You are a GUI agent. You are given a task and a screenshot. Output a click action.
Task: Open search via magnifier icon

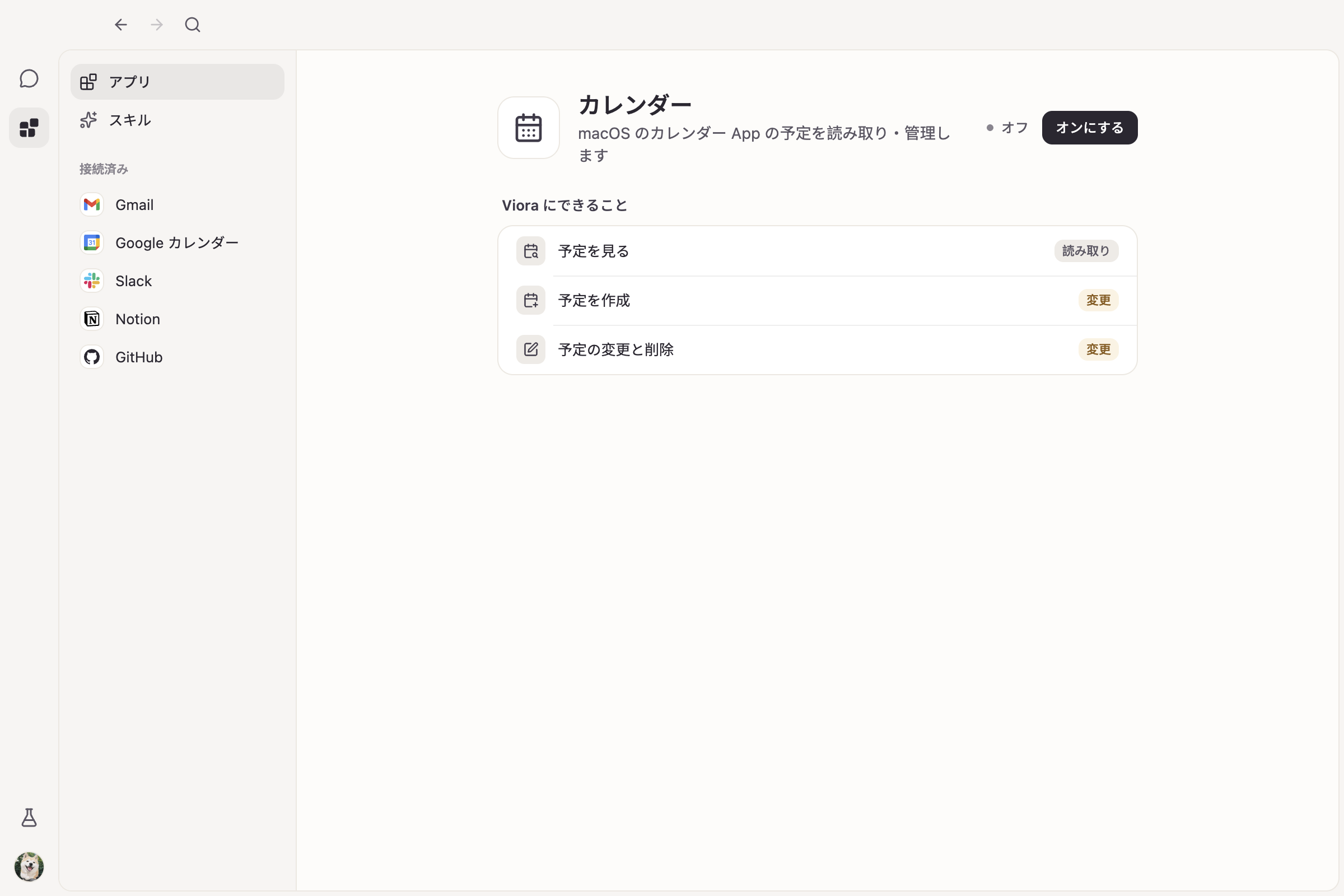click(193, 25)
